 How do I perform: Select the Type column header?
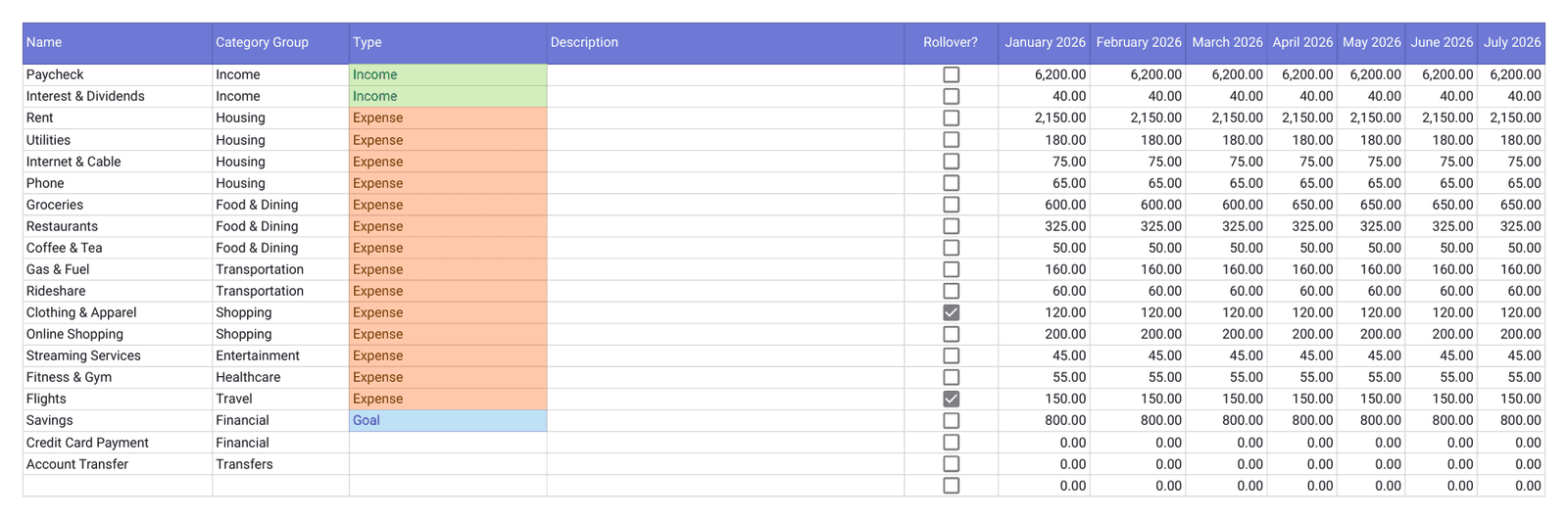point(448,43)
